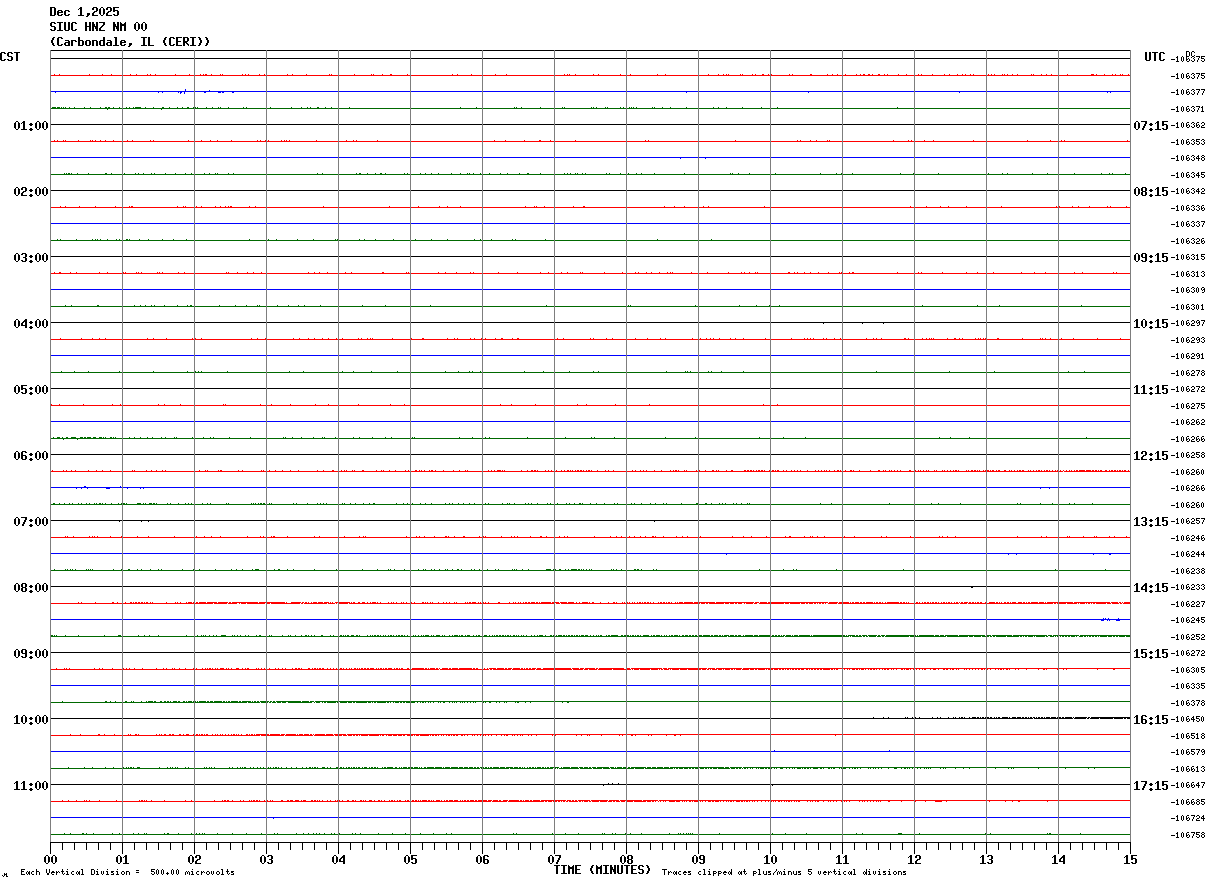Click the 08:00 CST time label
Viewport: 1210px width, 886px height.
click(x=31, y=588)
